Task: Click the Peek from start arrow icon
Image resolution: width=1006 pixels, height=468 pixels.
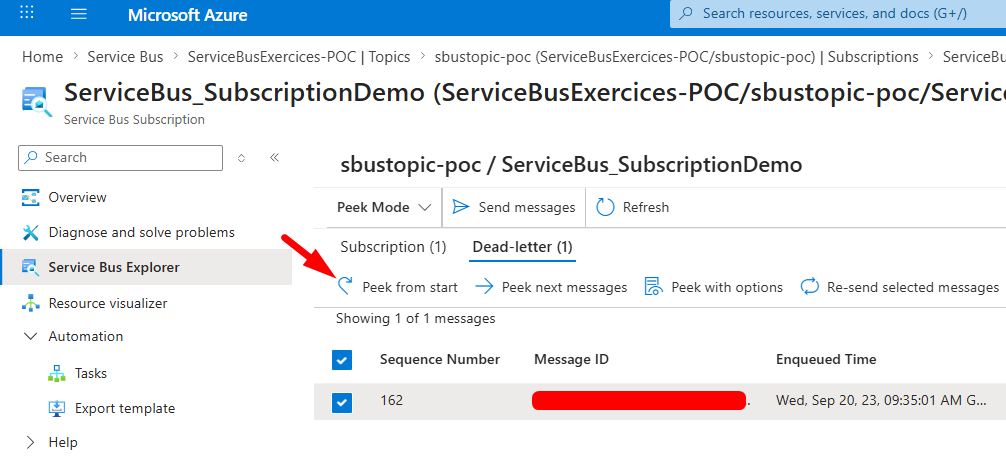Action: (346, 286)
